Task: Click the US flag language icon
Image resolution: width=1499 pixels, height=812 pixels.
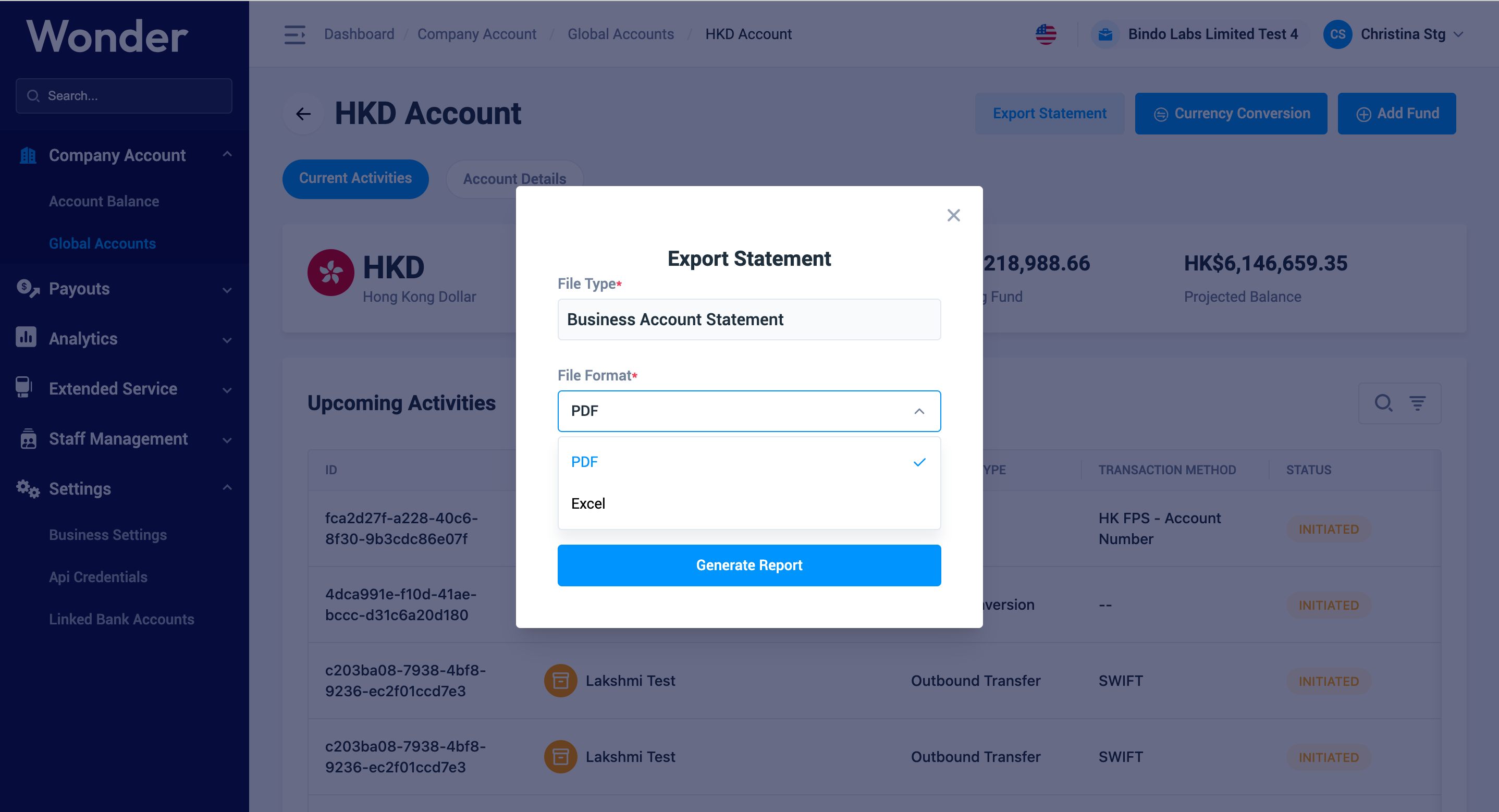Action: click(x=1046, y=34)
